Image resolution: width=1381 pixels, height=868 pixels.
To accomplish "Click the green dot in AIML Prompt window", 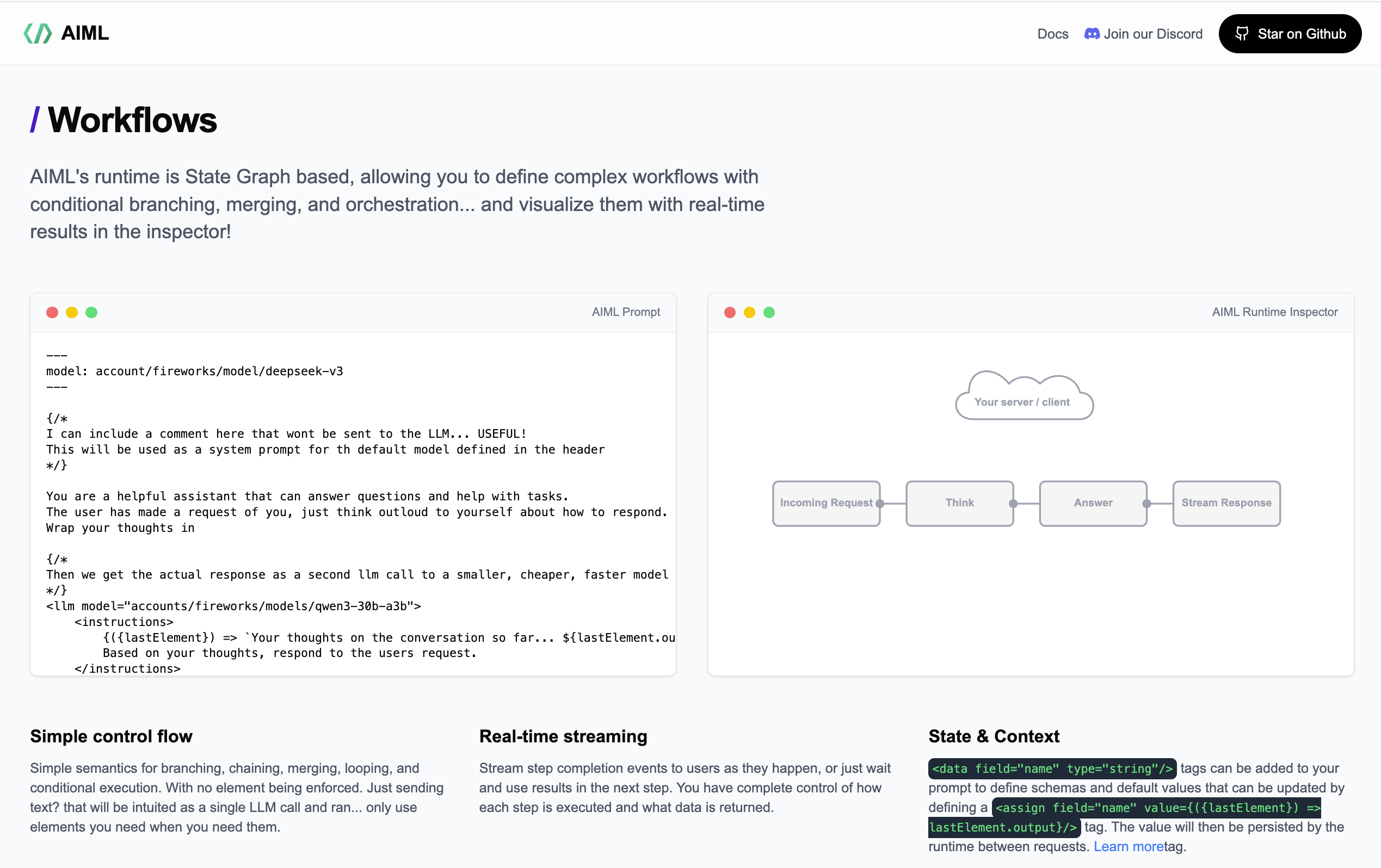I will point(91,313).
